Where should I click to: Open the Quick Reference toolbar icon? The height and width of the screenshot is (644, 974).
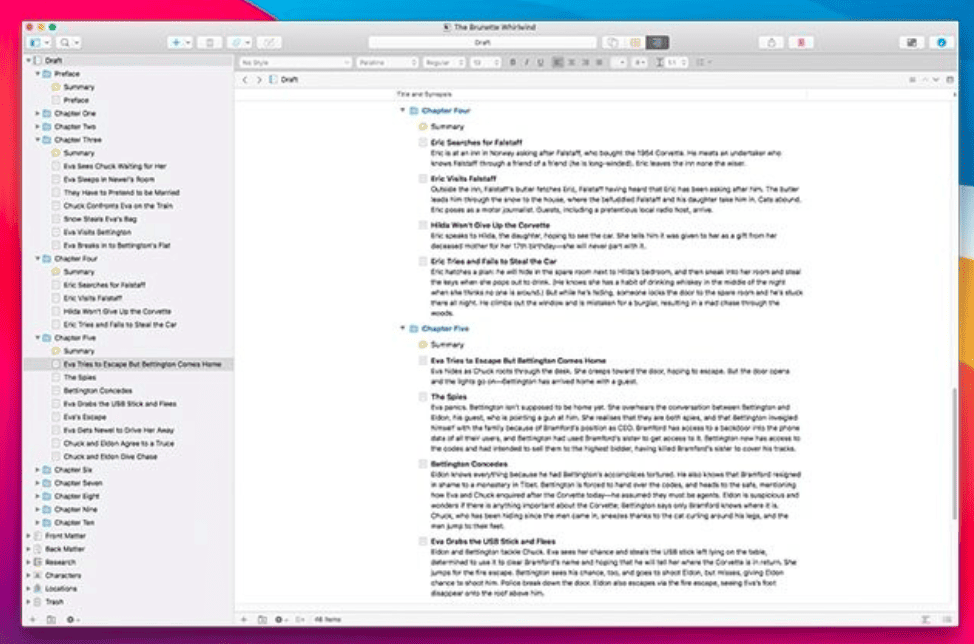[269, 42]
